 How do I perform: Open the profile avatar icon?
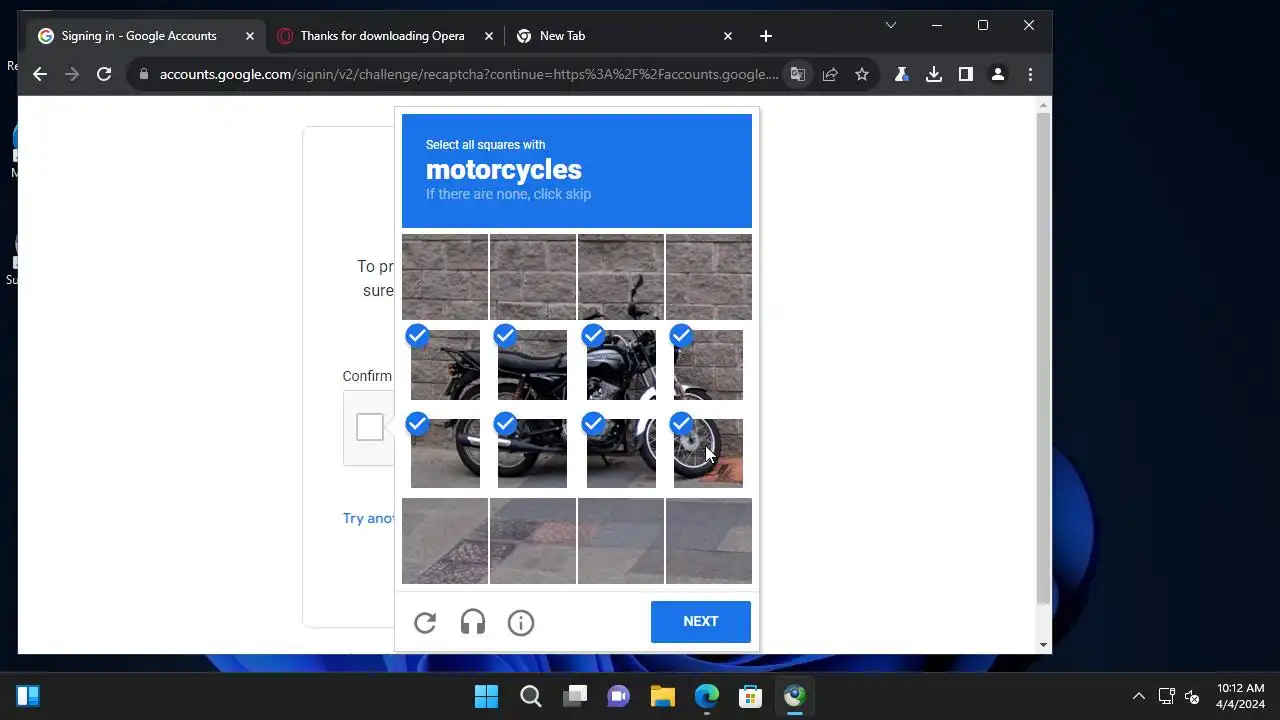click(998, 74)
